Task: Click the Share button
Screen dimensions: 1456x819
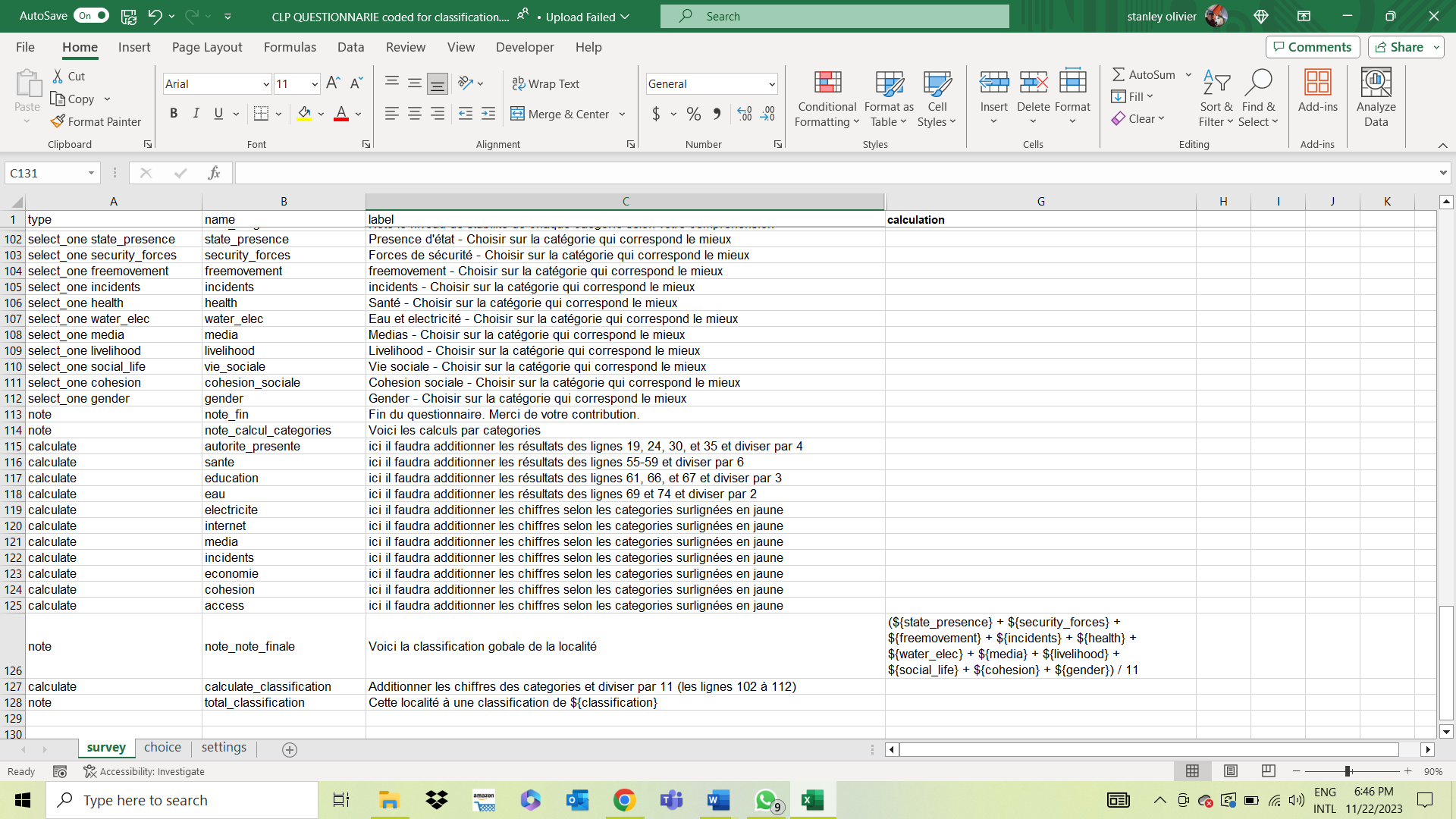Action: pyautogui.click(x=1405, y=47)
